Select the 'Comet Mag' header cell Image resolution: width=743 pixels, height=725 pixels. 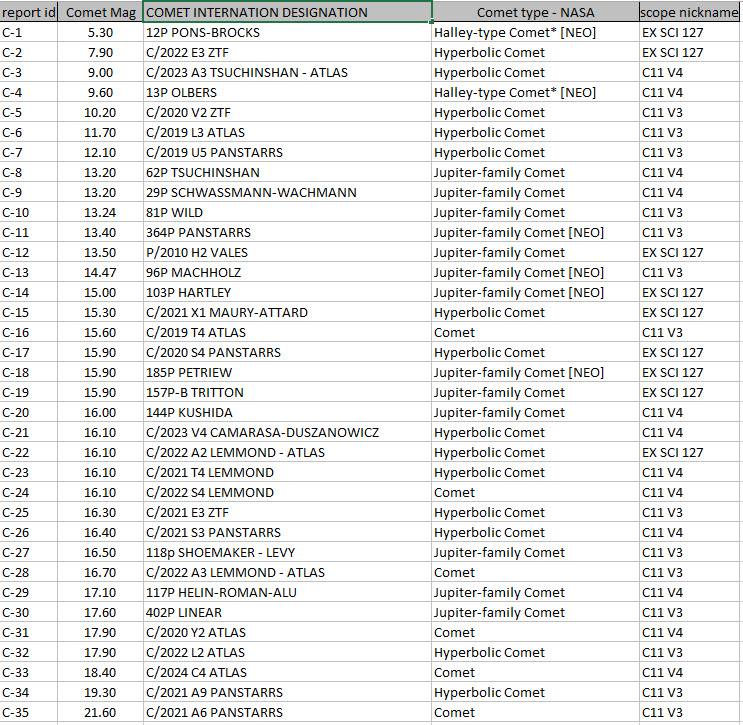pyautogui.click(x=100, y=12)
